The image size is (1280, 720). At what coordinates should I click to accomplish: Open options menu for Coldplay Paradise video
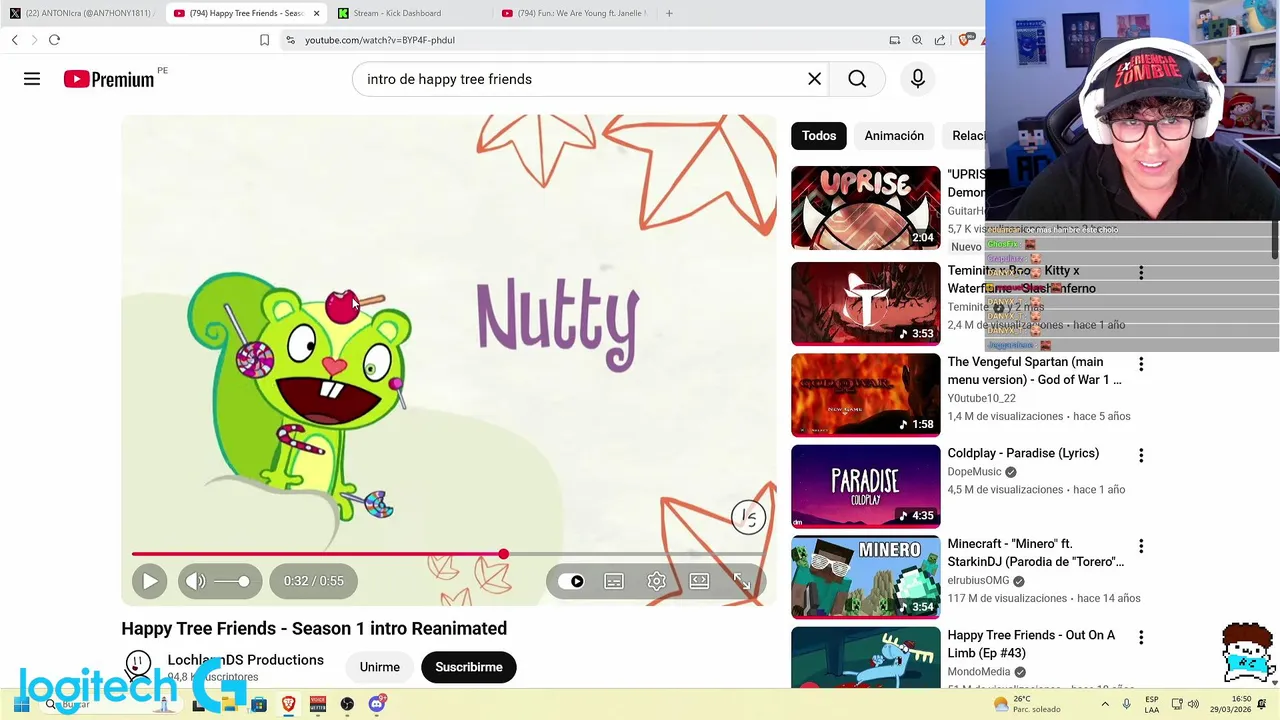coord(1141,455)
